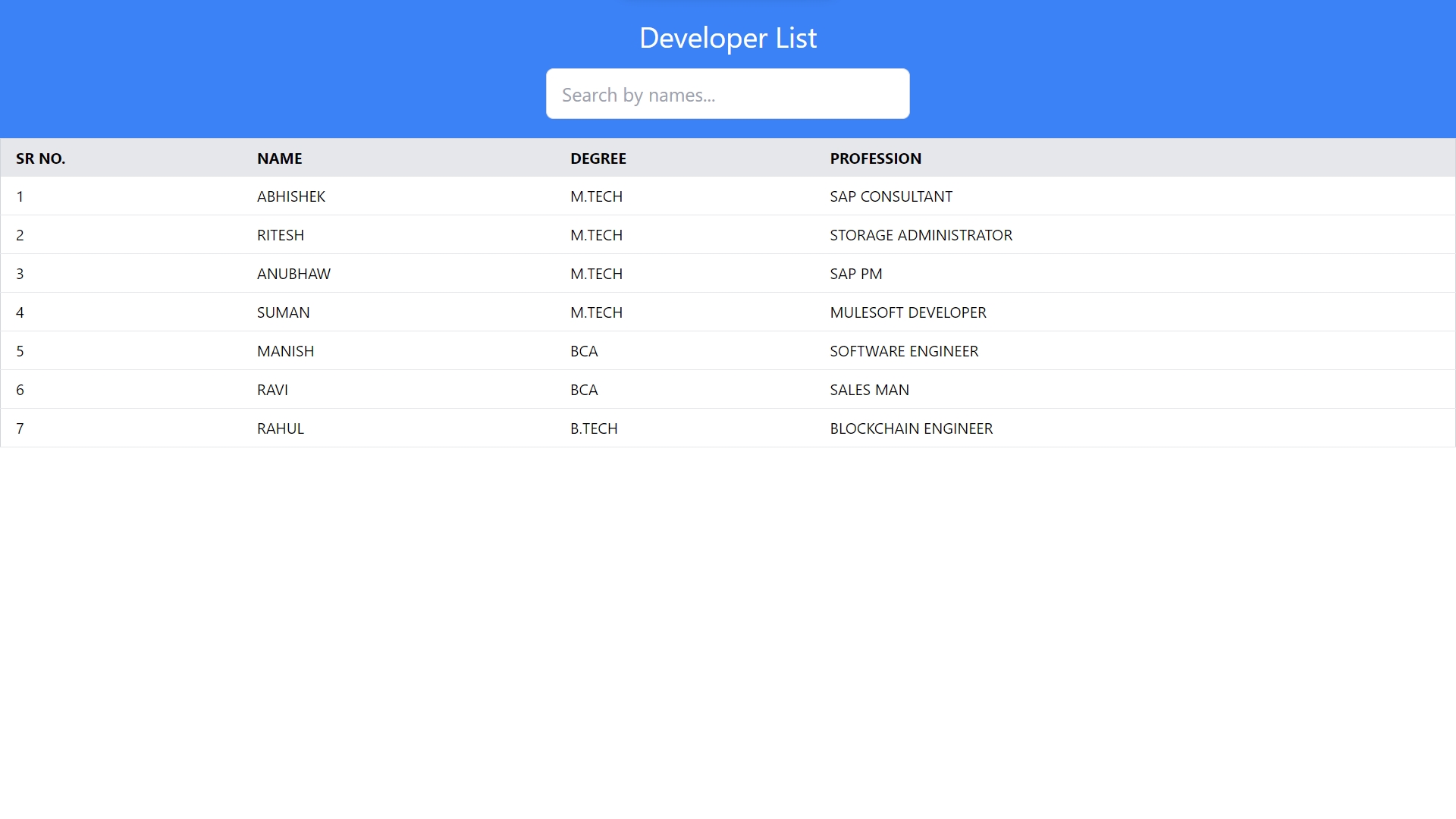Select the ABHISHEK name cell

291,196
